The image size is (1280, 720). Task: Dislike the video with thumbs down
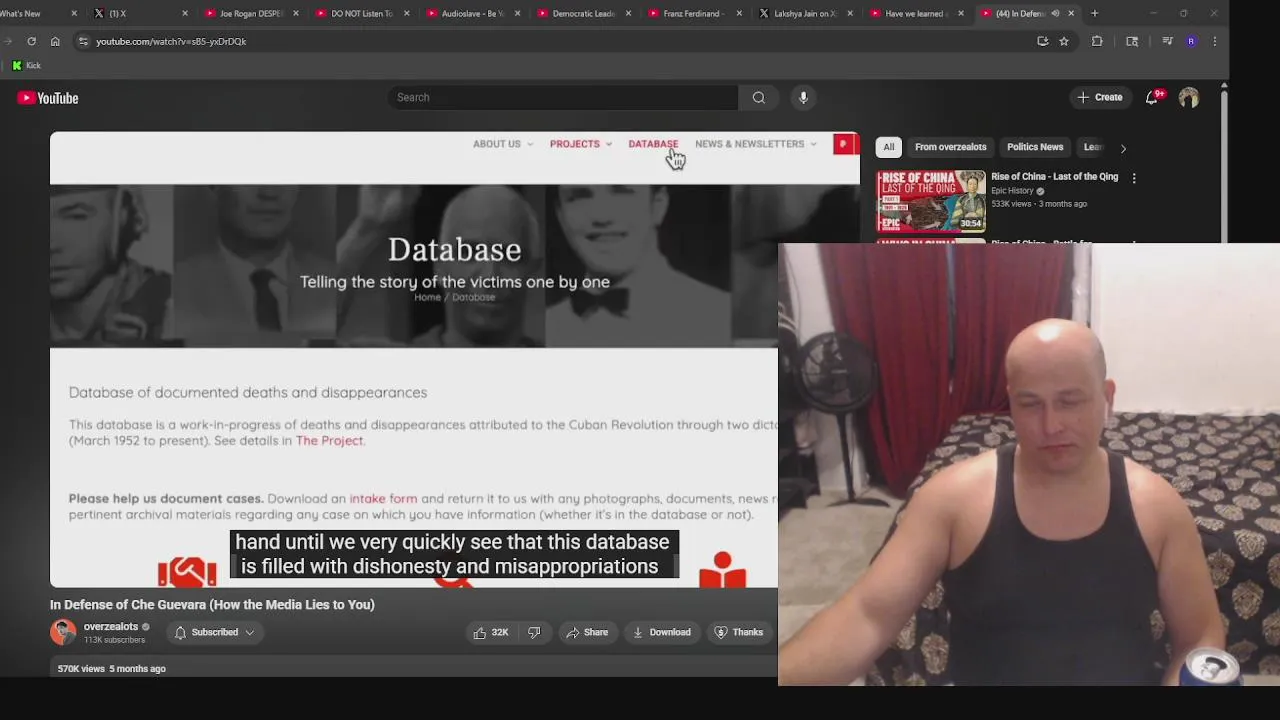pyautogui.click(x=534, y=632)
